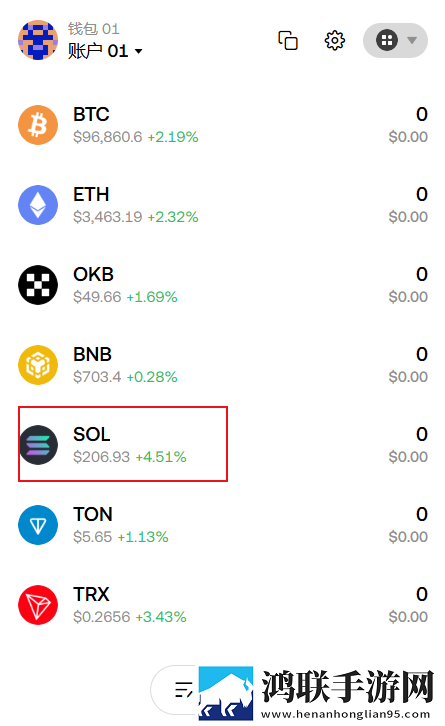Click the Ethereum diamond icon
The height and width of the screenshot is (726, 445).
click(x=38, y=205)
